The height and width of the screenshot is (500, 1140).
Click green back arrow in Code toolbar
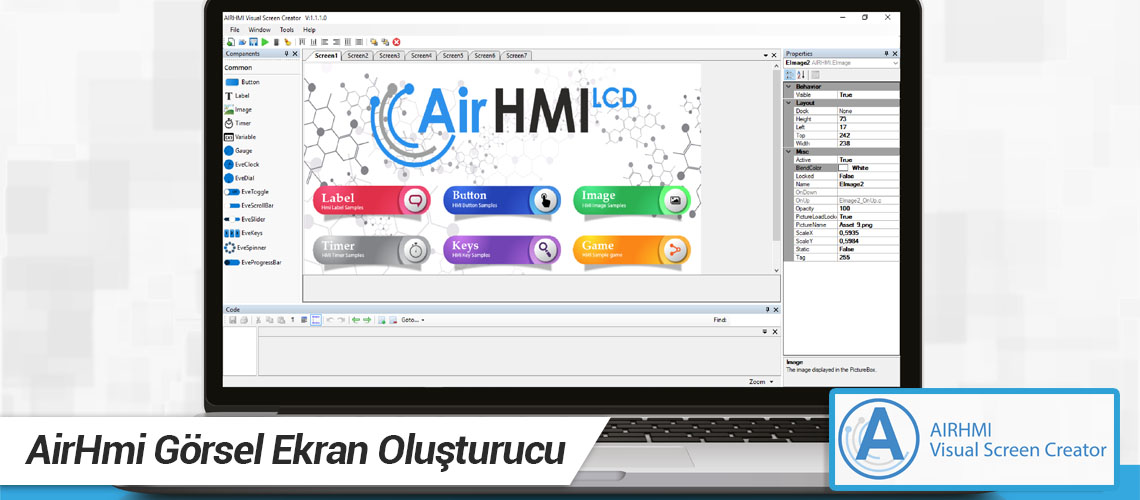point(356,320)
